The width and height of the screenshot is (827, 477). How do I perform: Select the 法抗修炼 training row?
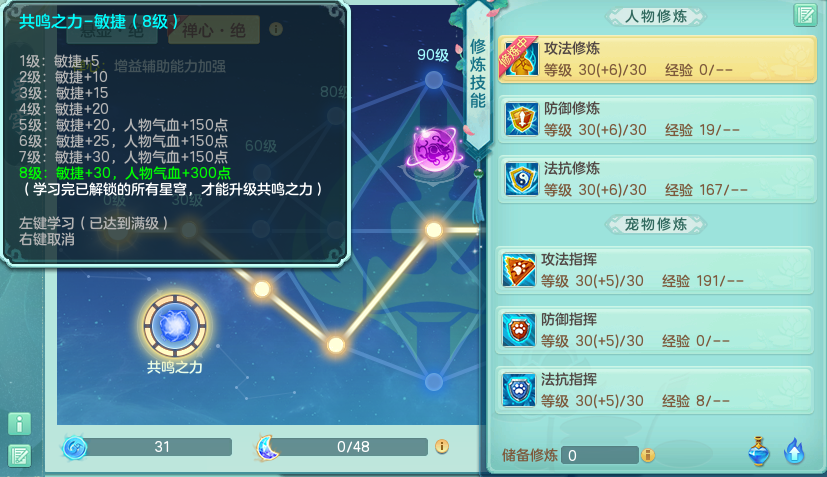click(x=657, y=179)
